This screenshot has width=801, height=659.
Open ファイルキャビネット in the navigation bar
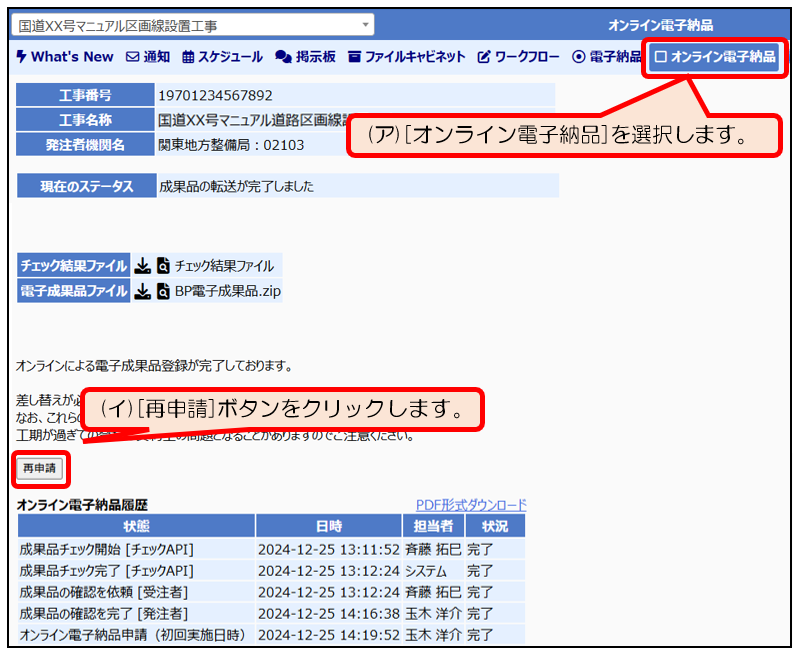[x=406, y=57]
